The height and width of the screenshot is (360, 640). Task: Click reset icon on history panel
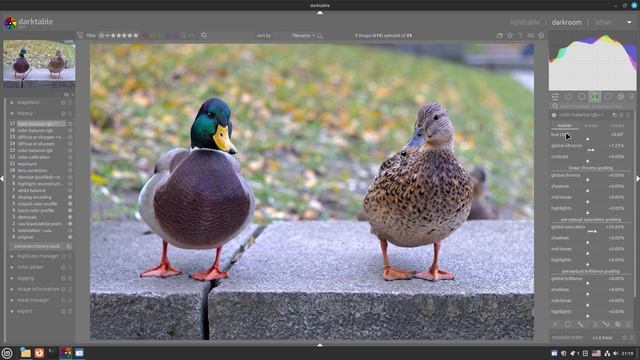coord(63,113)
